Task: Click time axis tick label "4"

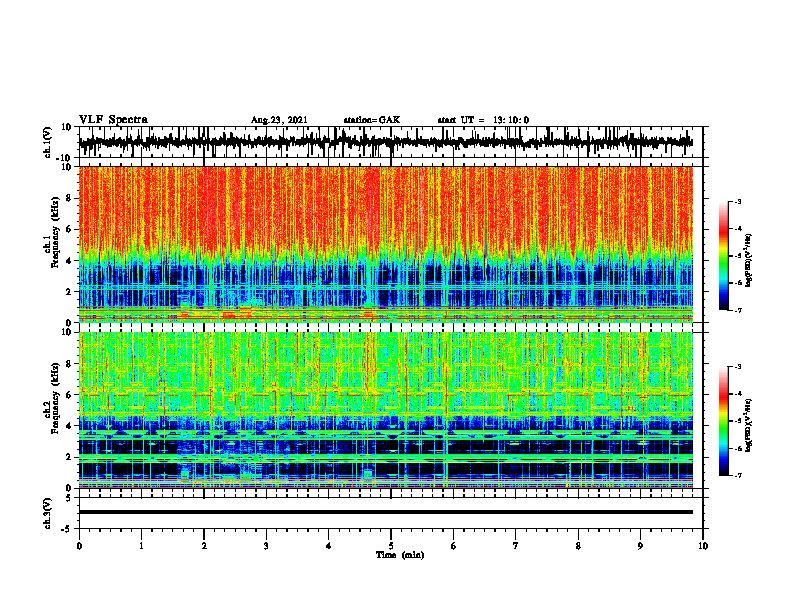Action: coord(329,546)
